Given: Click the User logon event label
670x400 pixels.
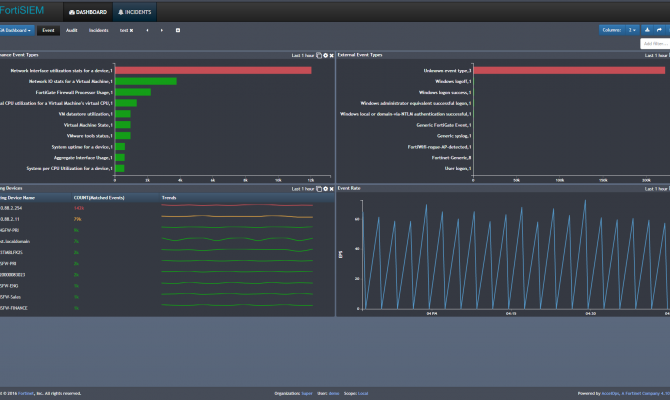Looking at the screenshot, I should coord(458,168).
